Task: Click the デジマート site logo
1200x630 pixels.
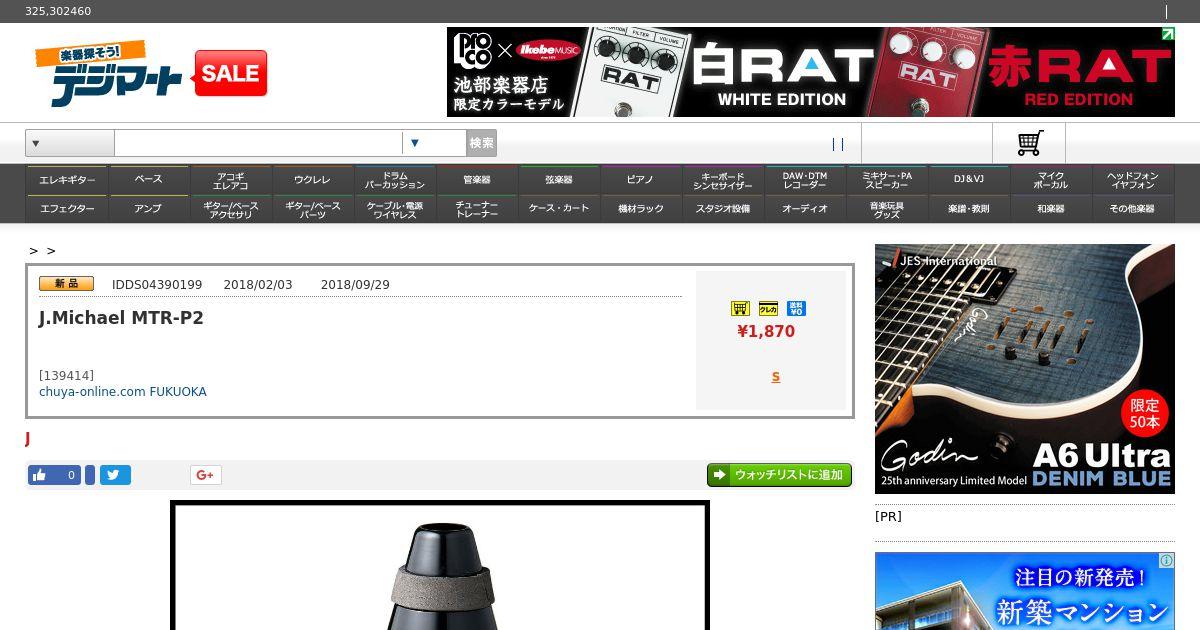Action: click(109, 74)
